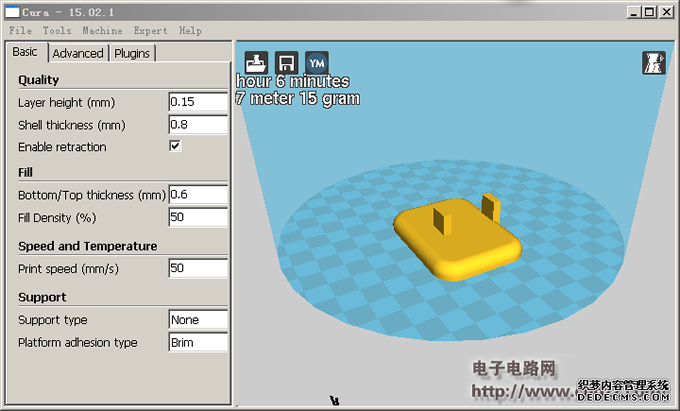Open the File menu
This screenshot has height=411, width=680.
click(20, 30)
